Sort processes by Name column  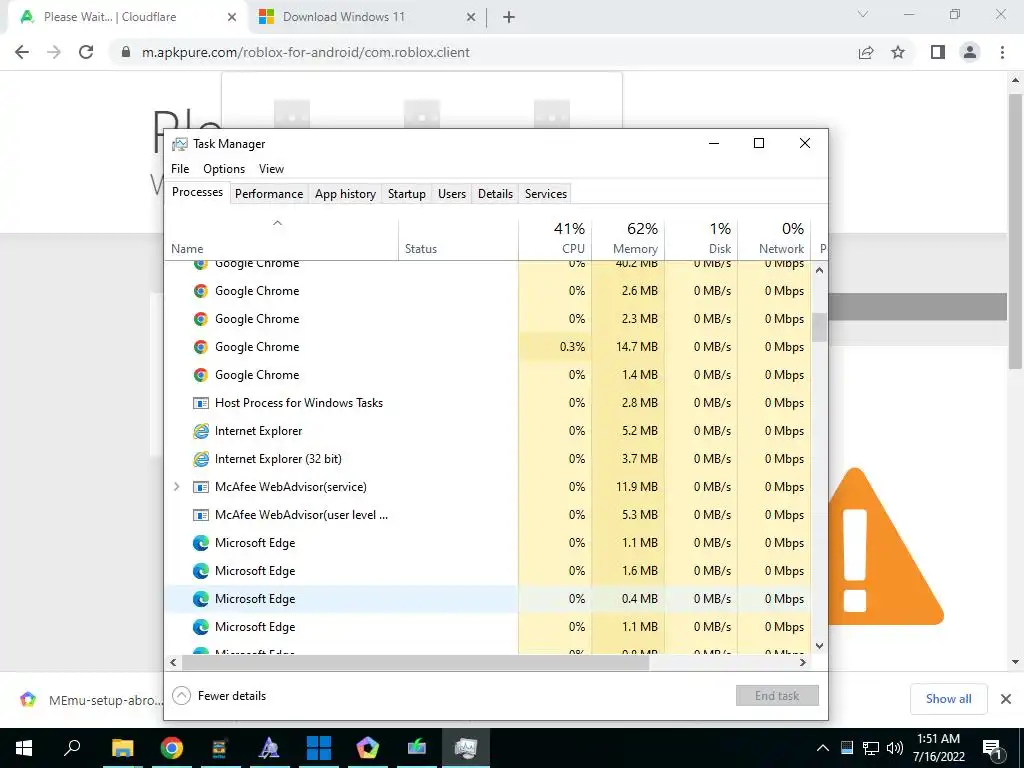click(281, 240)
